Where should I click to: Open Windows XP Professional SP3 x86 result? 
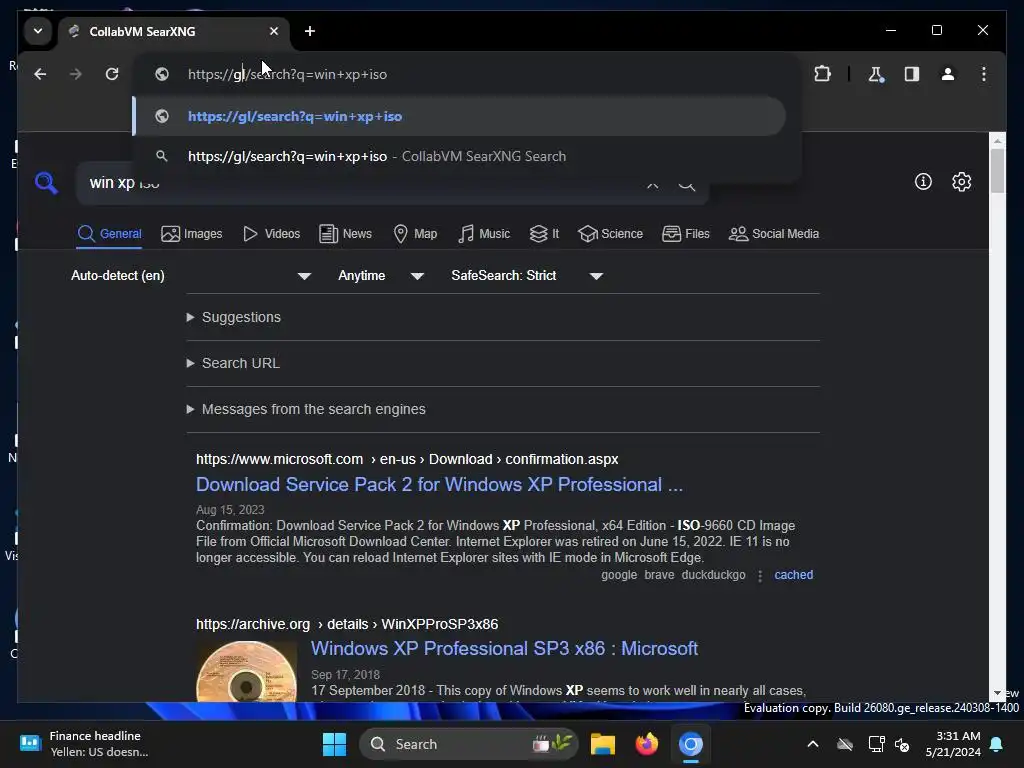504,648
